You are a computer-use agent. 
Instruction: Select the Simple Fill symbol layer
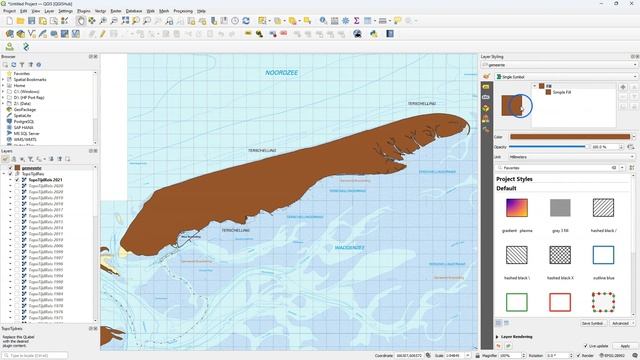coord(562,92)
